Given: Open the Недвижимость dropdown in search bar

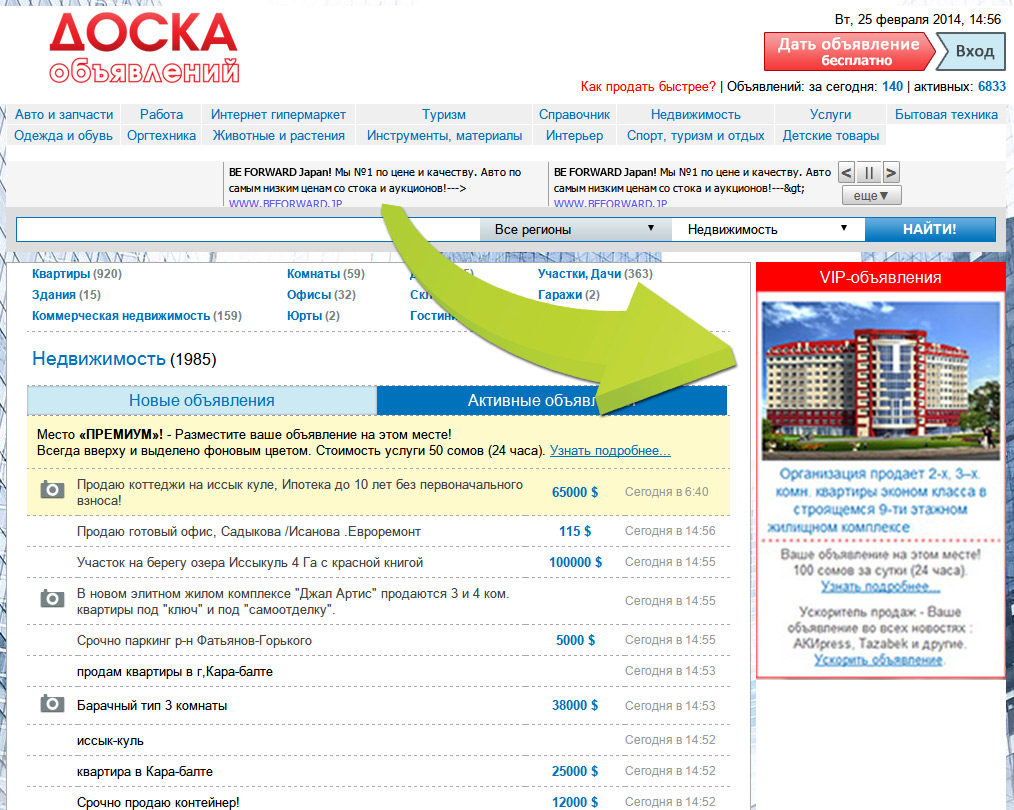Looking at the screenshot, I should click(767, 229).
